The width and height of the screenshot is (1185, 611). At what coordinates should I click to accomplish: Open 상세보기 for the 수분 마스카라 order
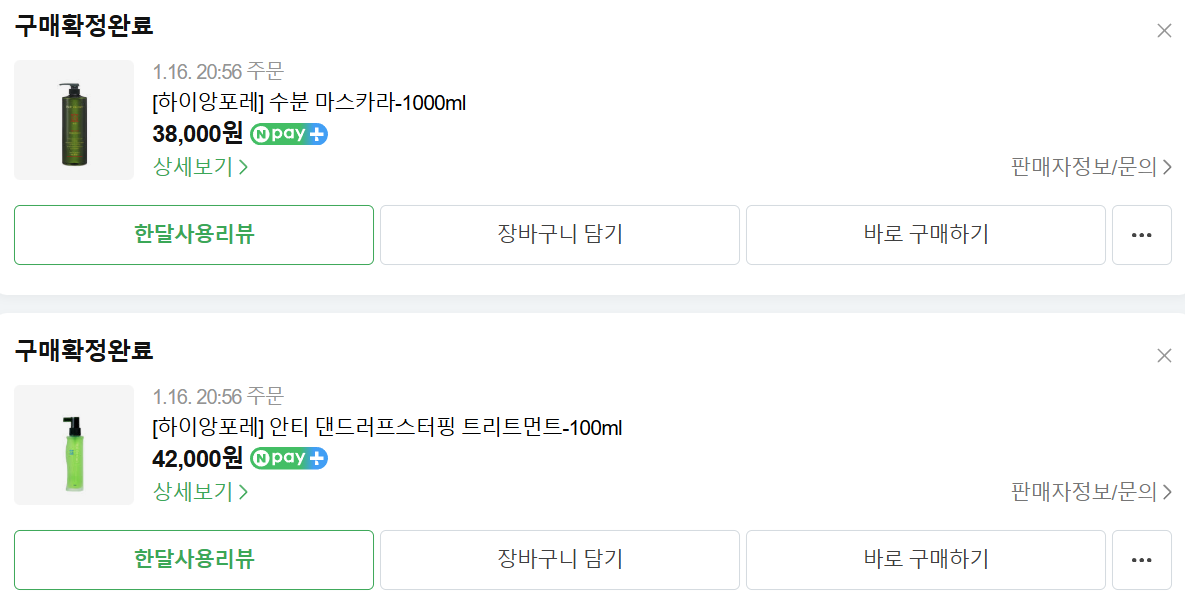point(200,167)
